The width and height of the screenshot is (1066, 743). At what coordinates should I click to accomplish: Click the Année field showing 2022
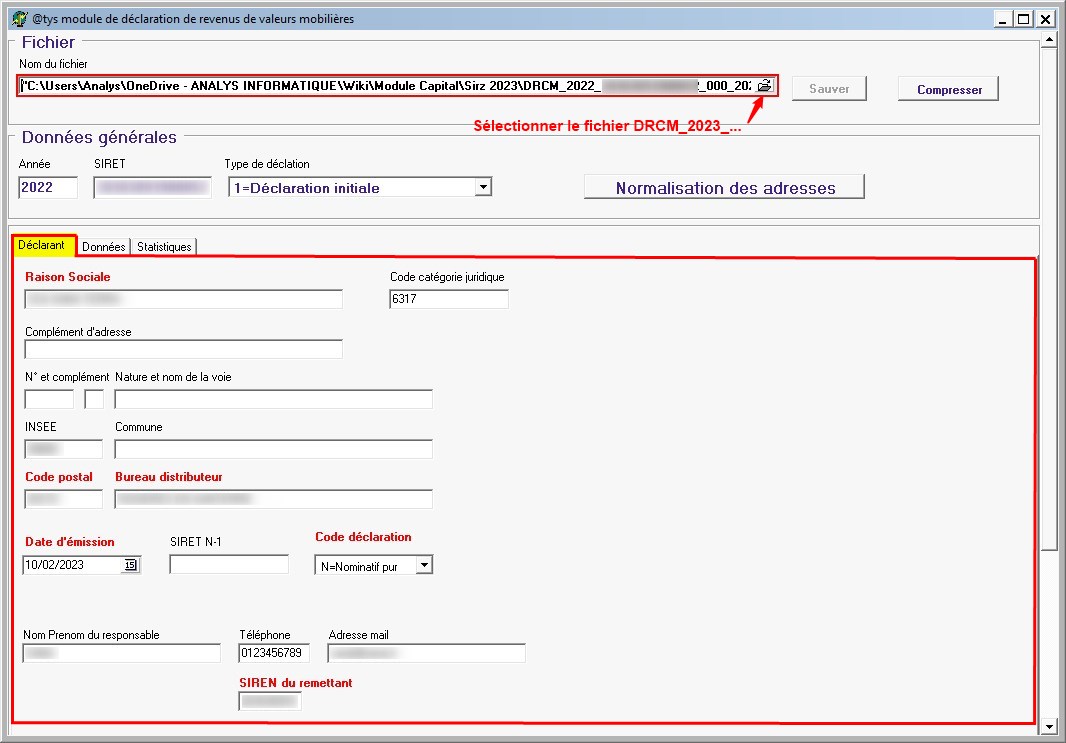tap(48, 187)
